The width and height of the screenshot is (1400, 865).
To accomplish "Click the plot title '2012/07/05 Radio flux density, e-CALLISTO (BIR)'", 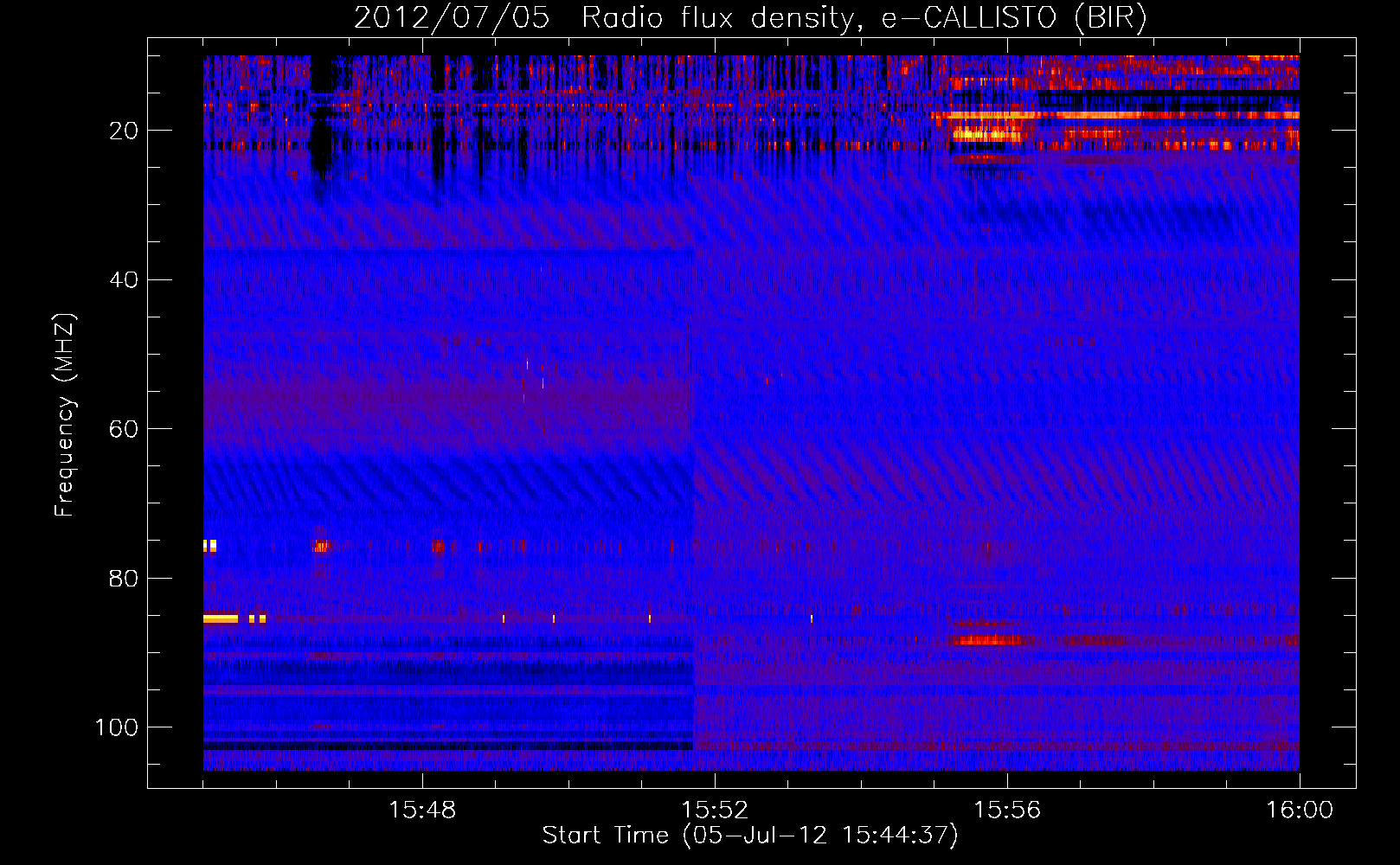I will click(750, 17).
